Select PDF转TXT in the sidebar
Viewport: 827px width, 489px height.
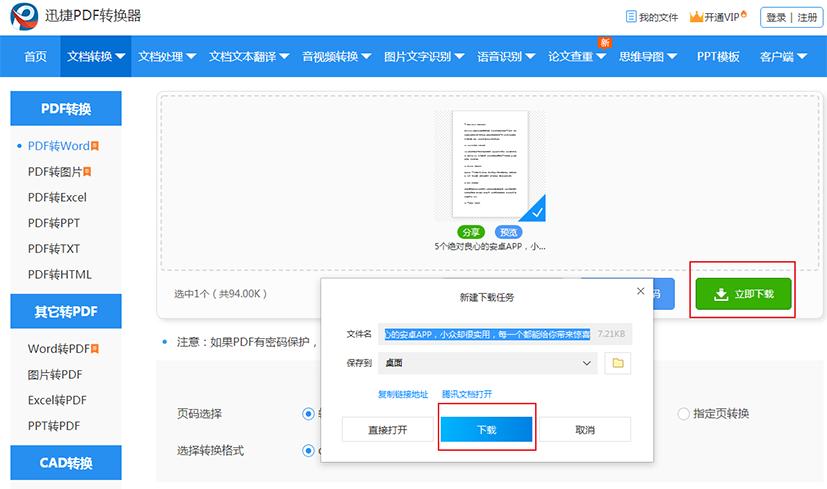coord(54,248)
